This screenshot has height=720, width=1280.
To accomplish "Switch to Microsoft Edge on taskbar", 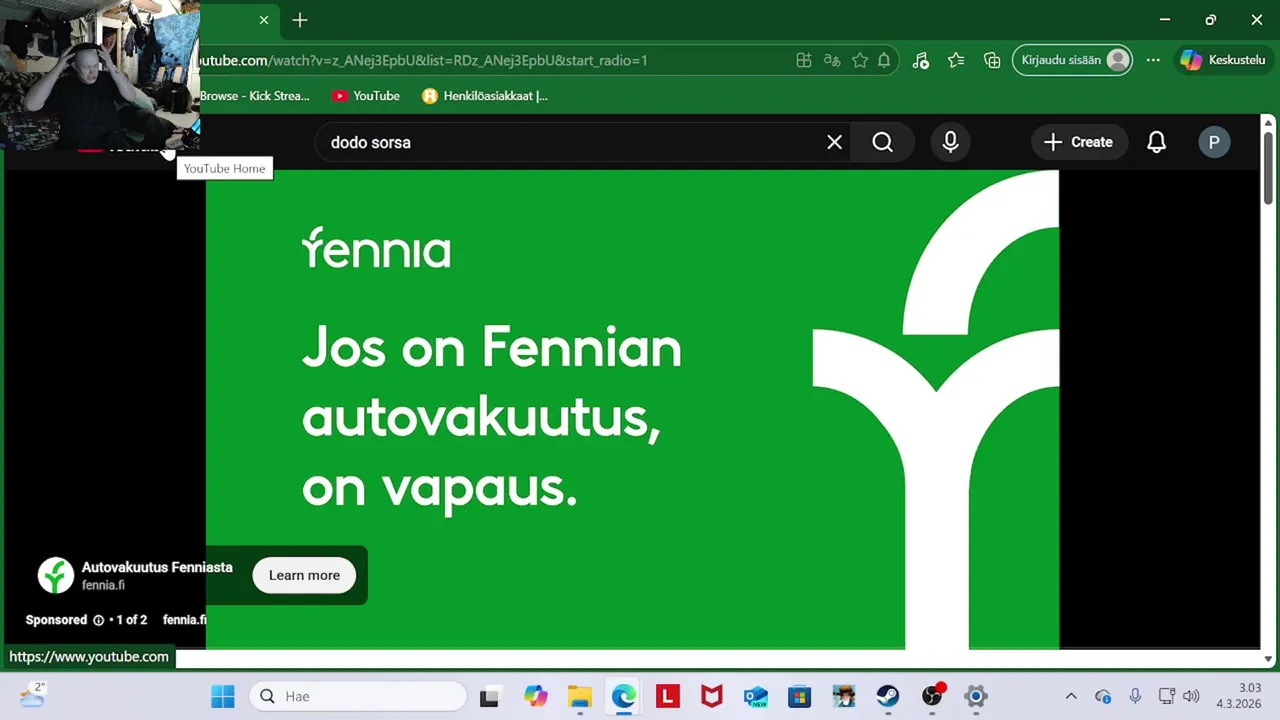I will (624, 696).
